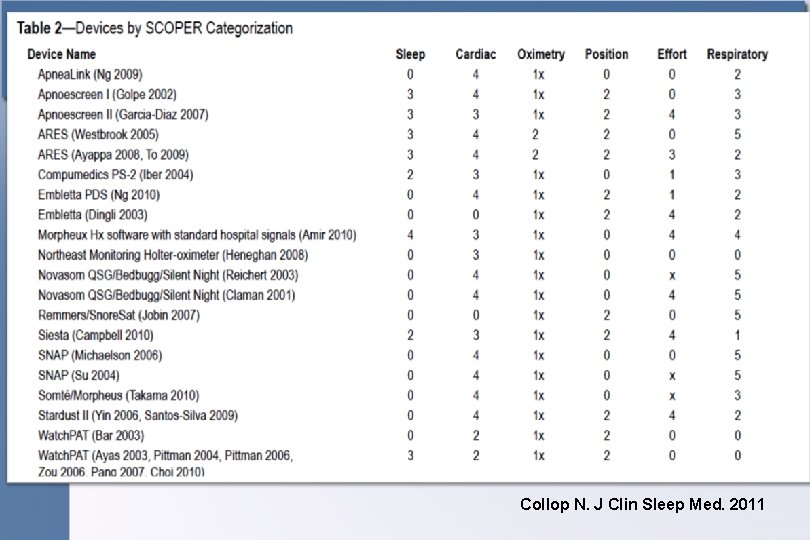Click Effort value 4 in Apnoescreen II row

click(672, 115)
